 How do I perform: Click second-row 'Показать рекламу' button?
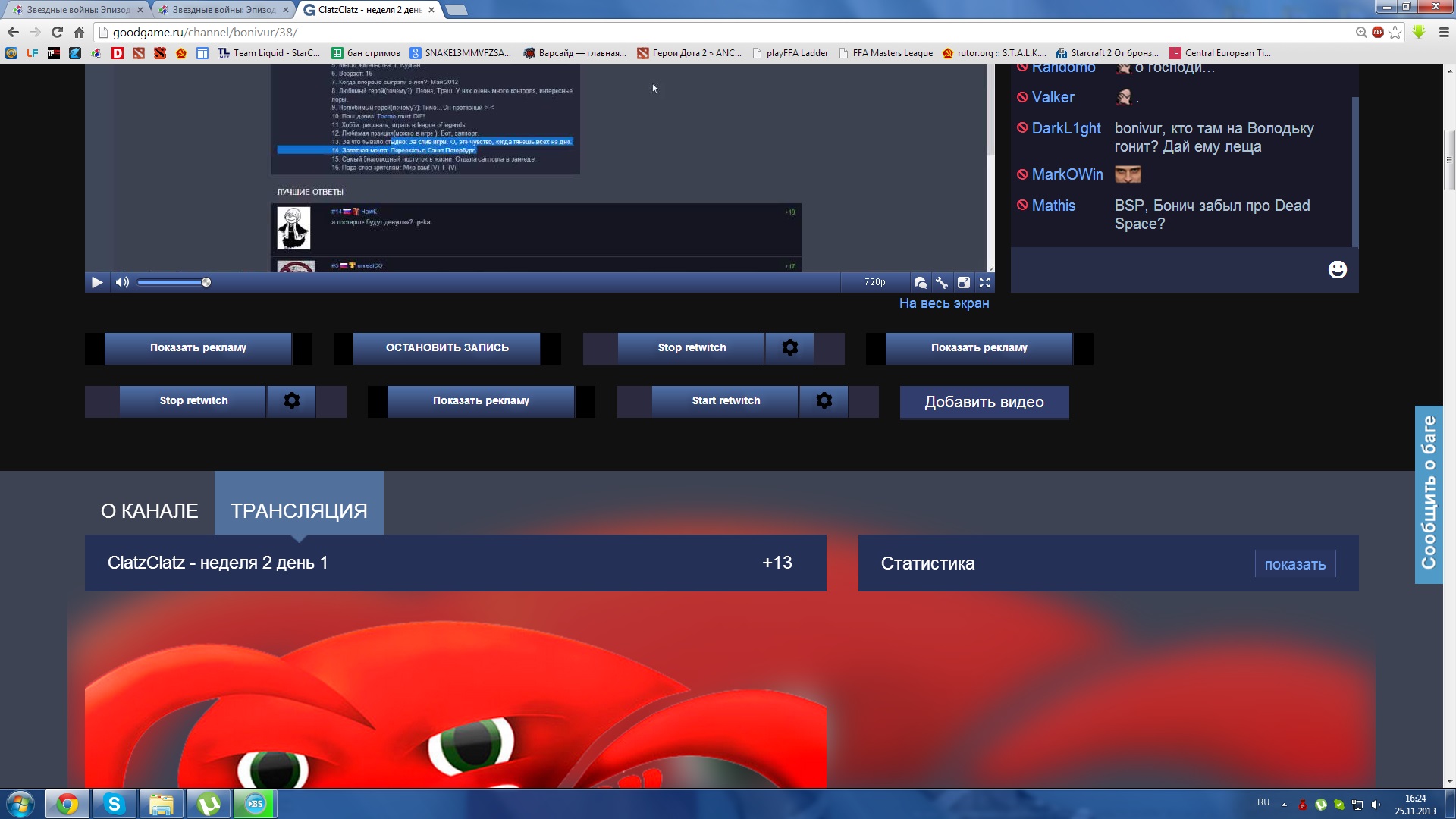click(x=481, y=401)
